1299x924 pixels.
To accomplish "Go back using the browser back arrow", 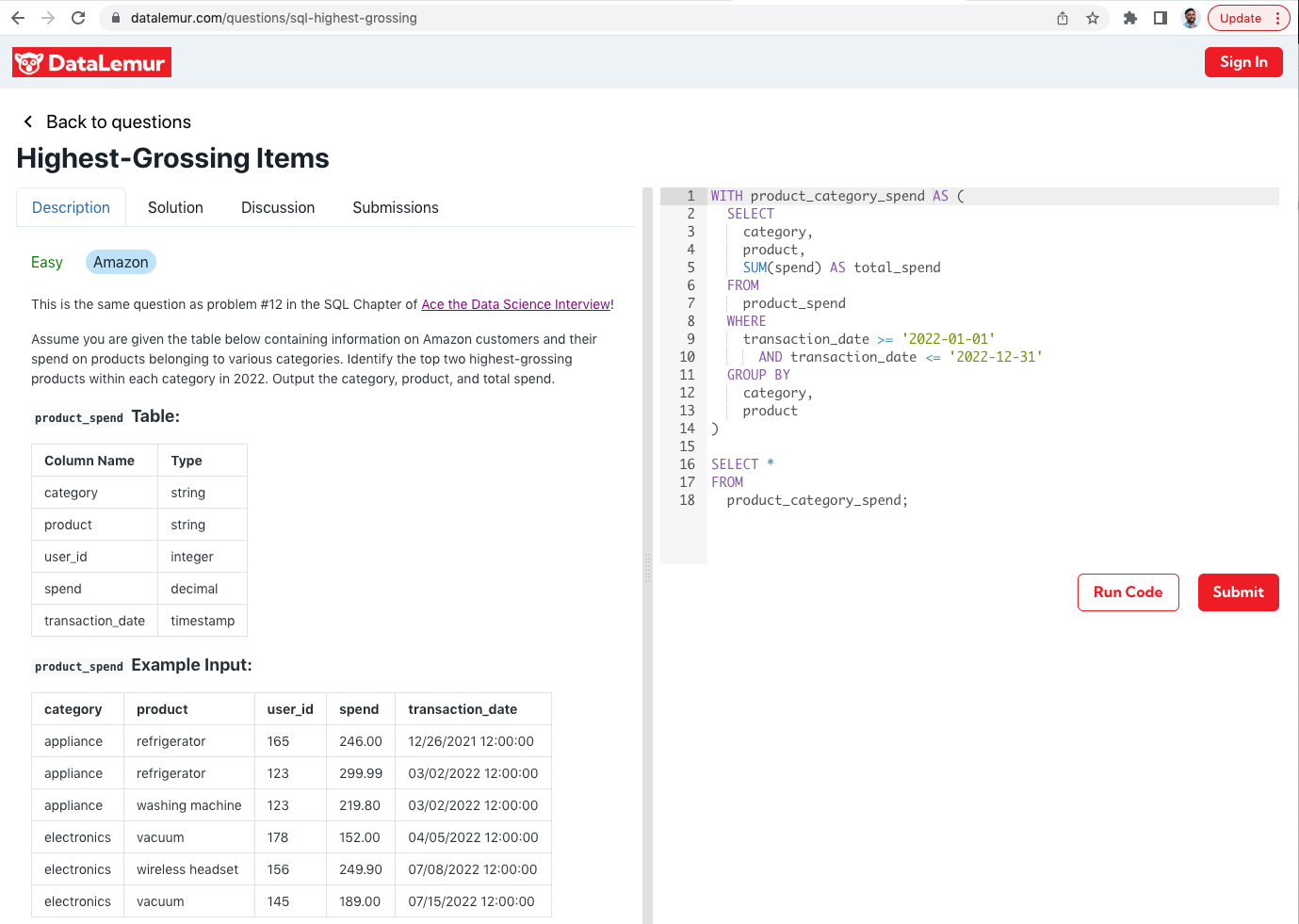I will click(18, 18).
